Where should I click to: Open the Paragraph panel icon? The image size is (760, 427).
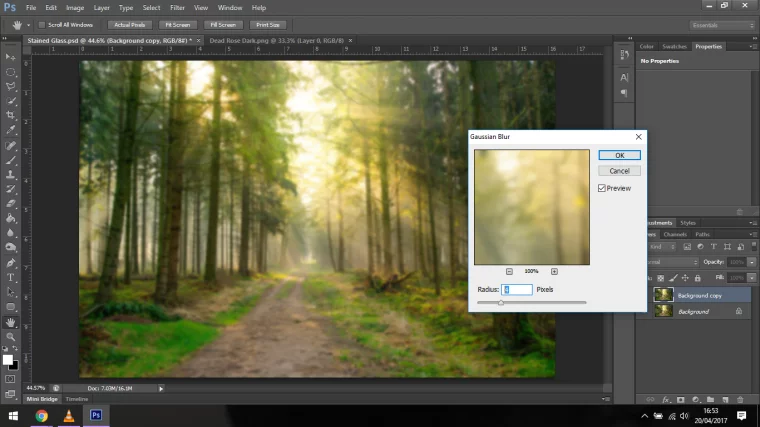point(624,93)
